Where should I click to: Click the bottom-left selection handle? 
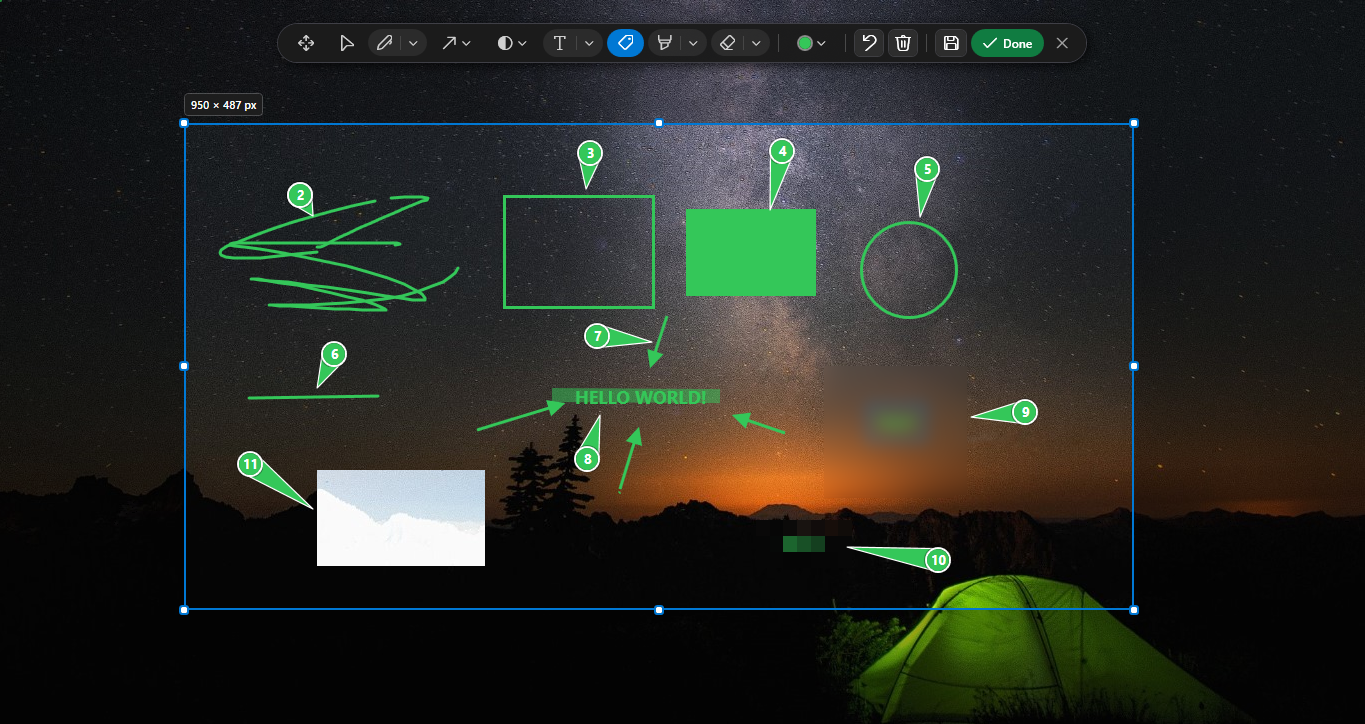coord(184,609)
